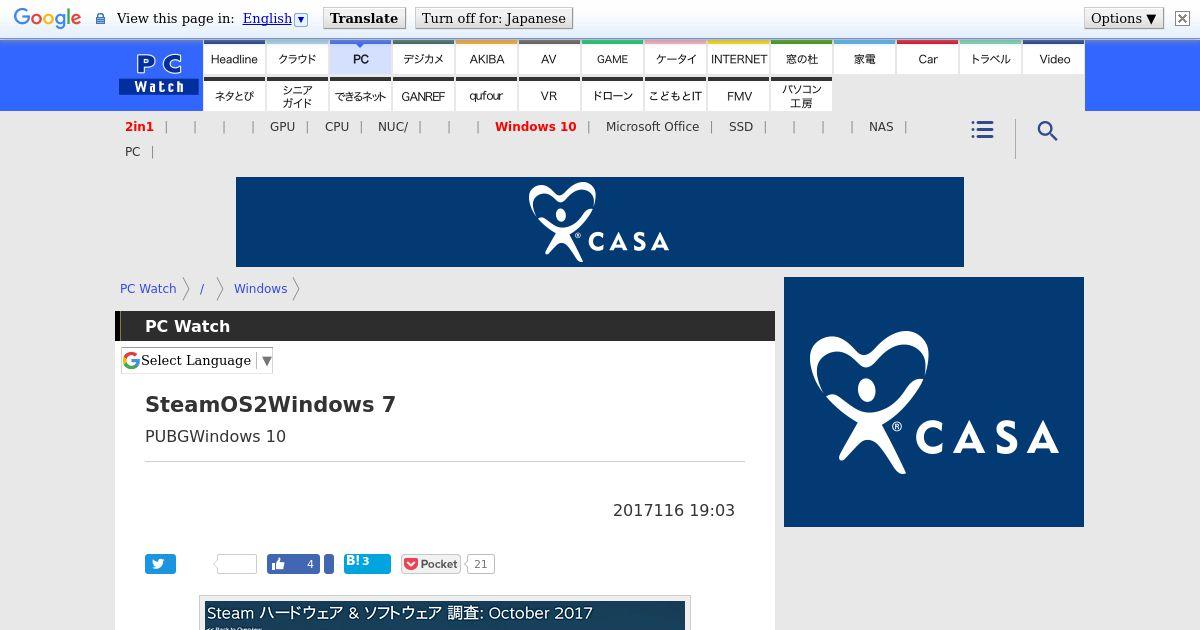Open the 家電 navigation tab
Screen dimensions: 1200x630
[x=864, y=59]
